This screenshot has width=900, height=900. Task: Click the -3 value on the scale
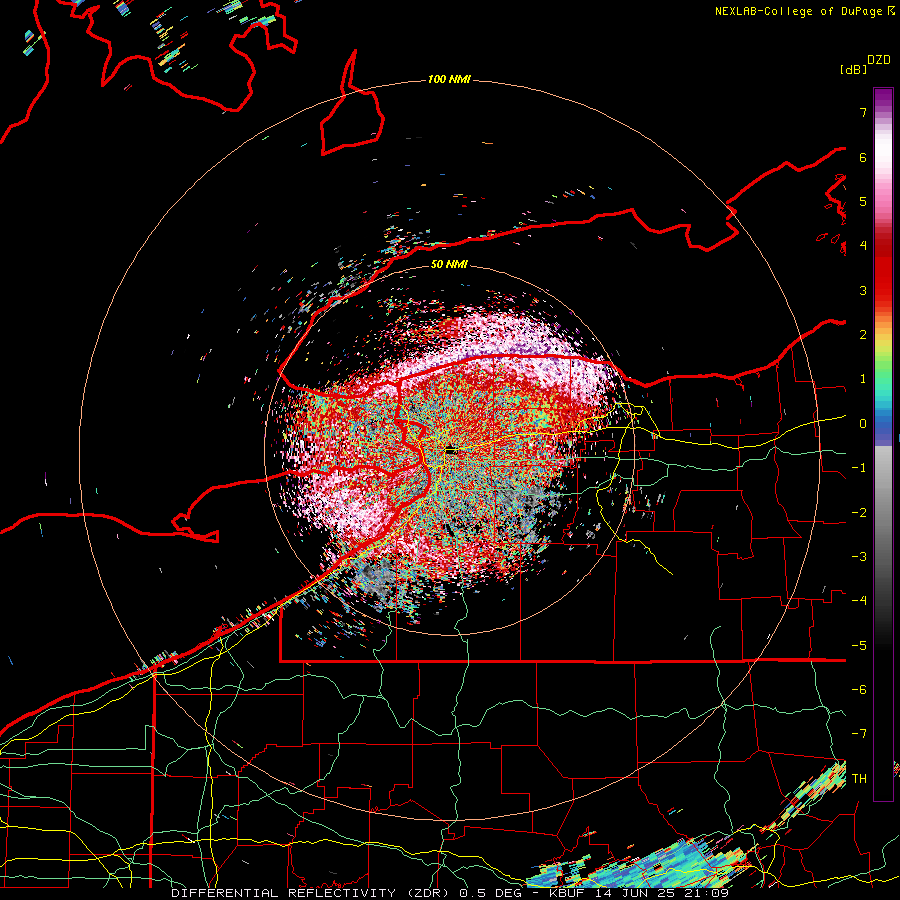click(859, 557)
